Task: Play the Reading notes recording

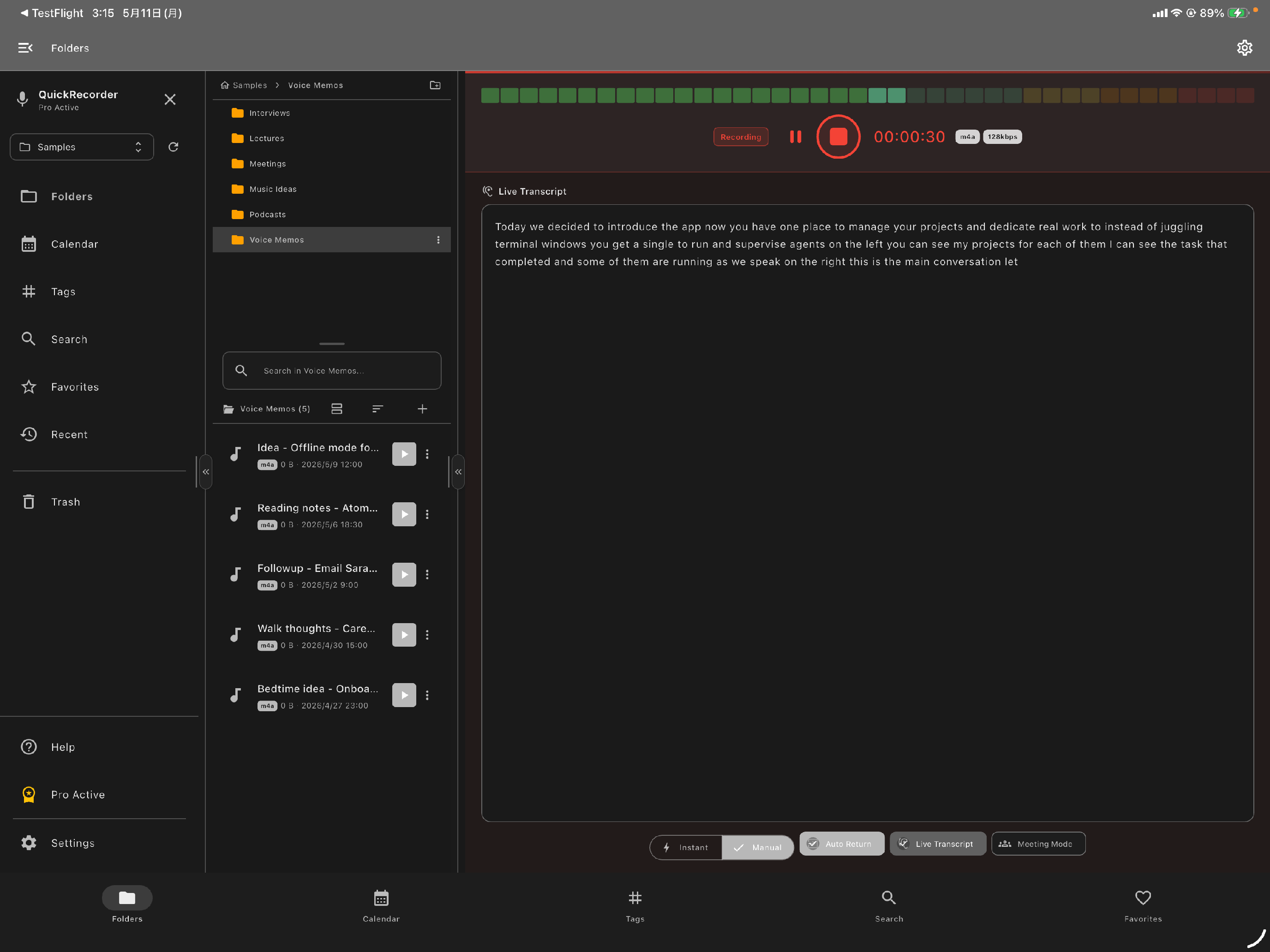Action: (404, 514)
